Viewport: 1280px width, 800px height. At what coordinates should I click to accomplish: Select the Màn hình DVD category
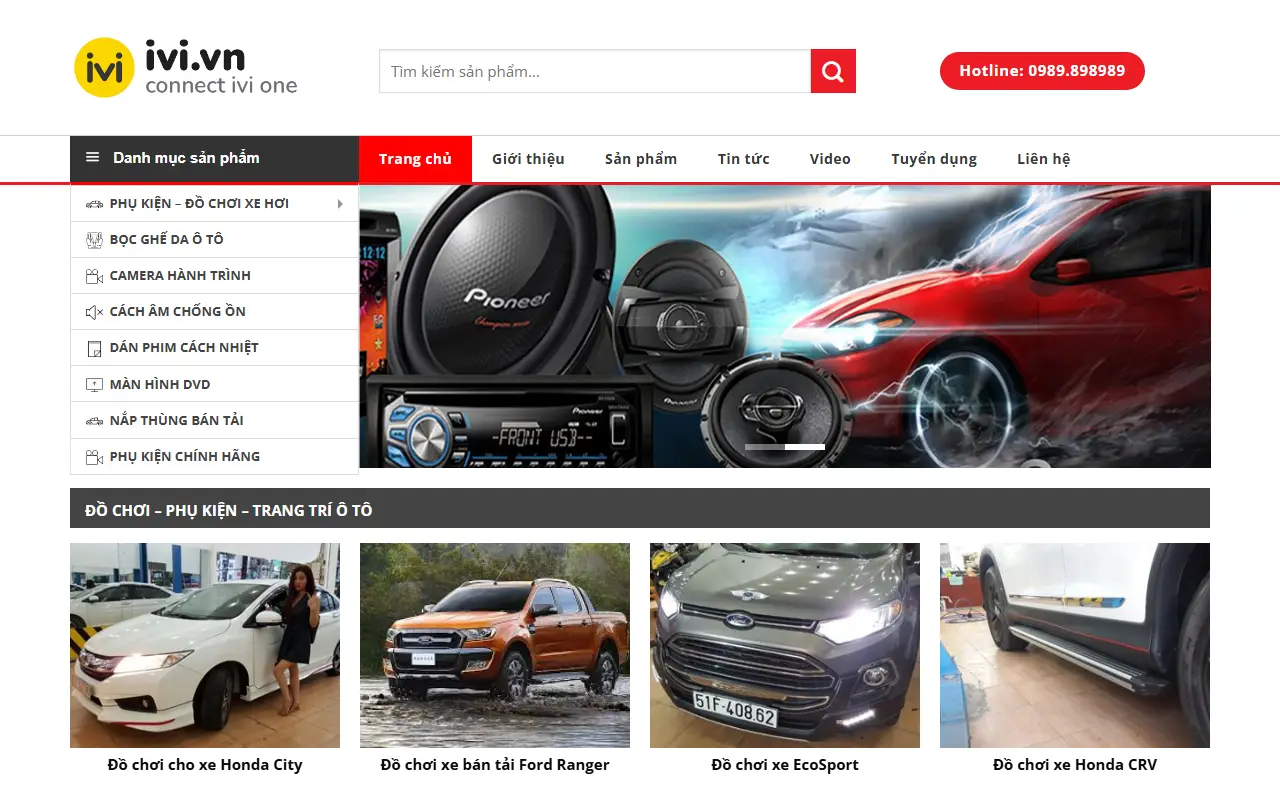[214, 384]
